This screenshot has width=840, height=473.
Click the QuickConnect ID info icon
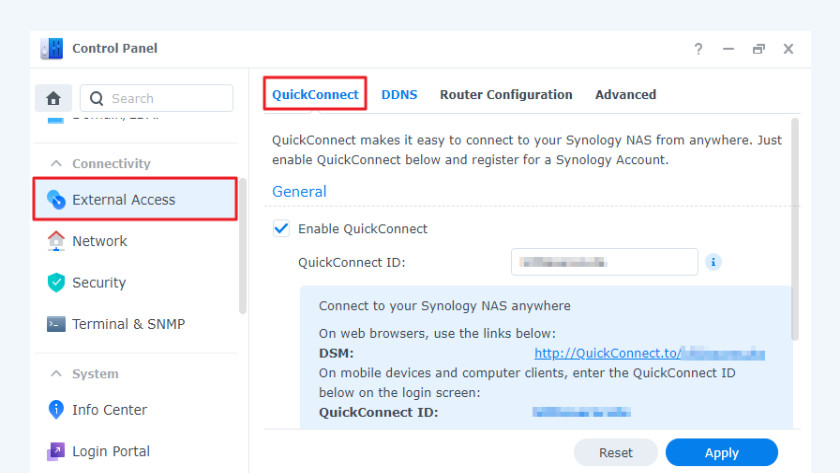point(713,262)
